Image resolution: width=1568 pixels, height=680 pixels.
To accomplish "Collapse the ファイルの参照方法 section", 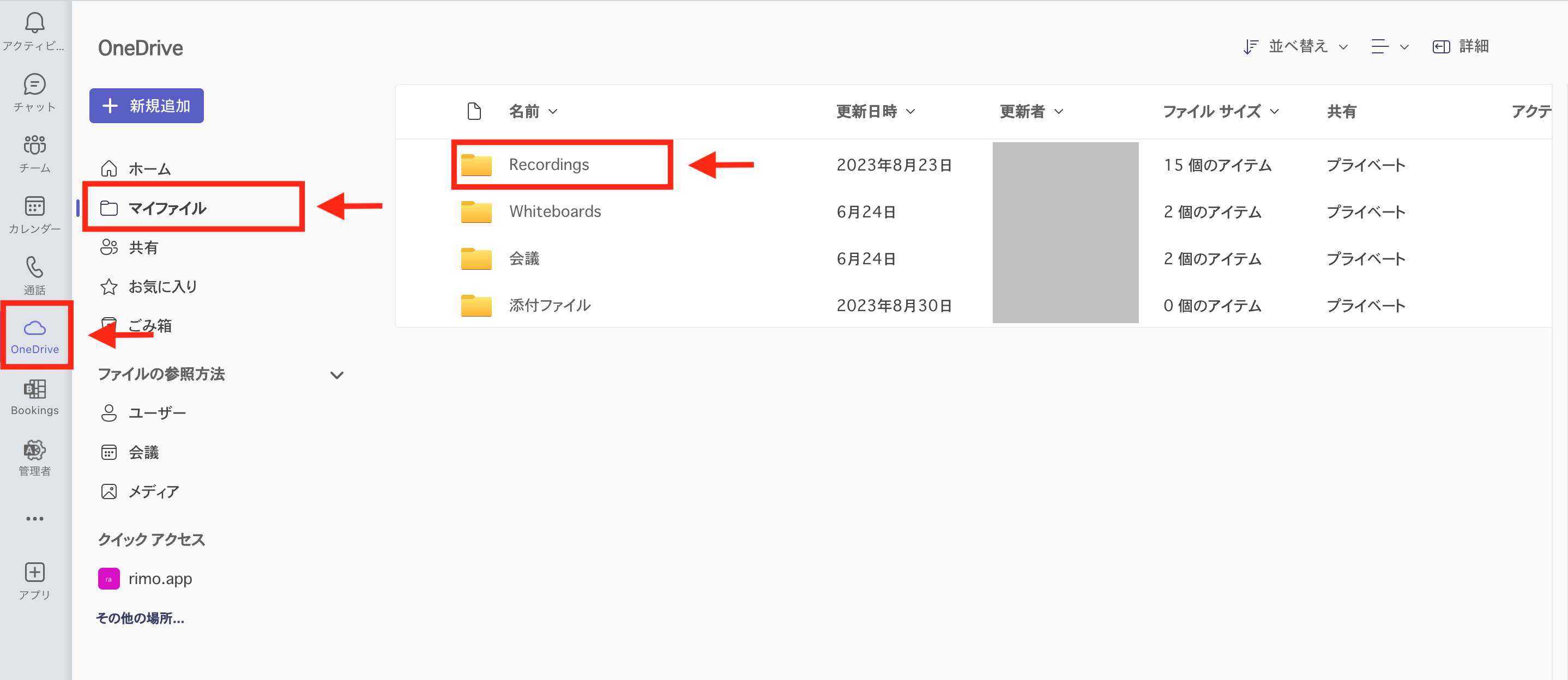I will (336, 375).
